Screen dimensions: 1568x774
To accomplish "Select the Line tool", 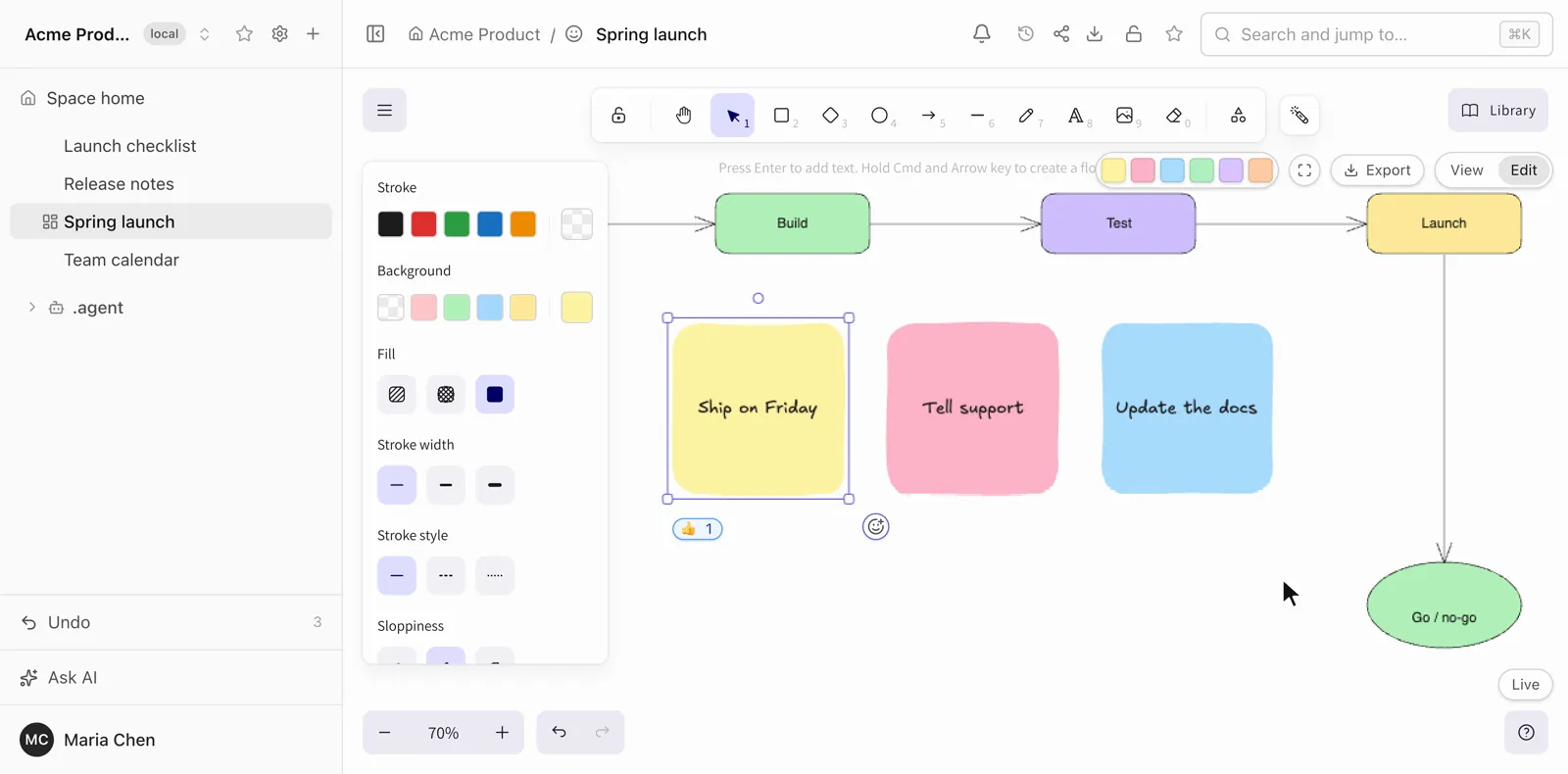I will tap(977, 116).
